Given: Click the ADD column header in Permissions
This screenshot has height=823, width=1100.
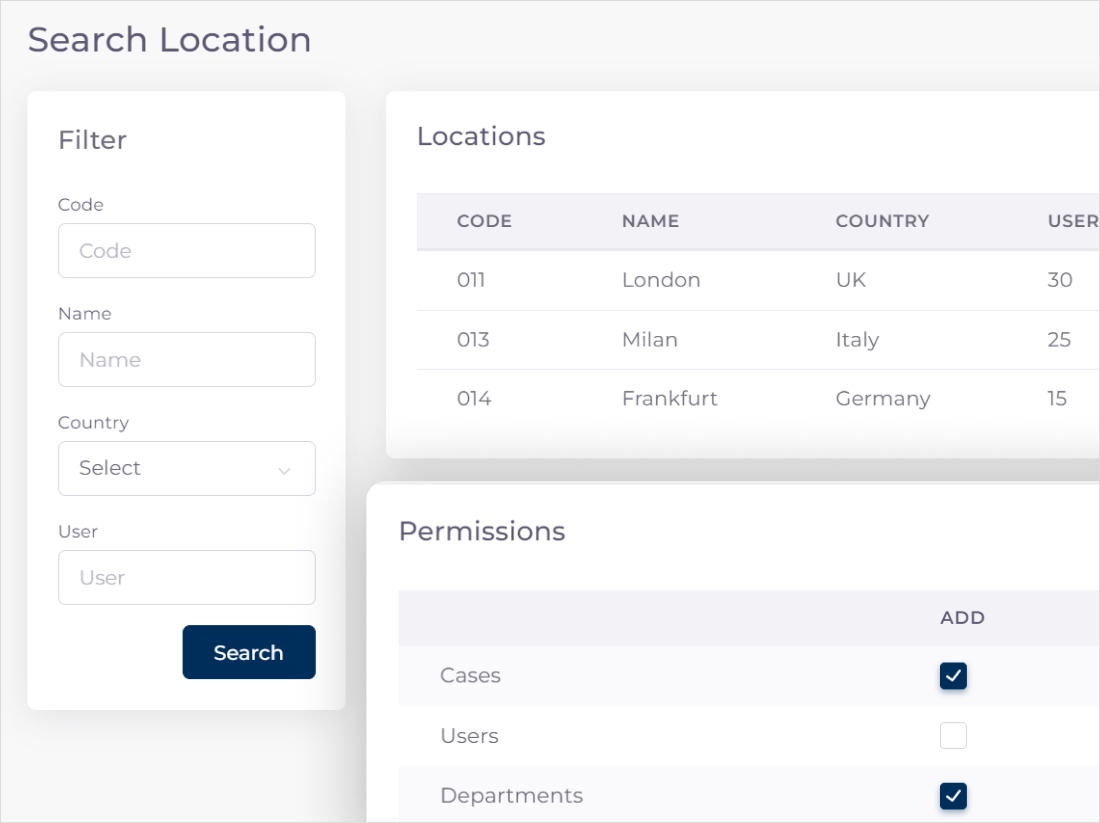Looking at the screenshot, I should [962, 618].
